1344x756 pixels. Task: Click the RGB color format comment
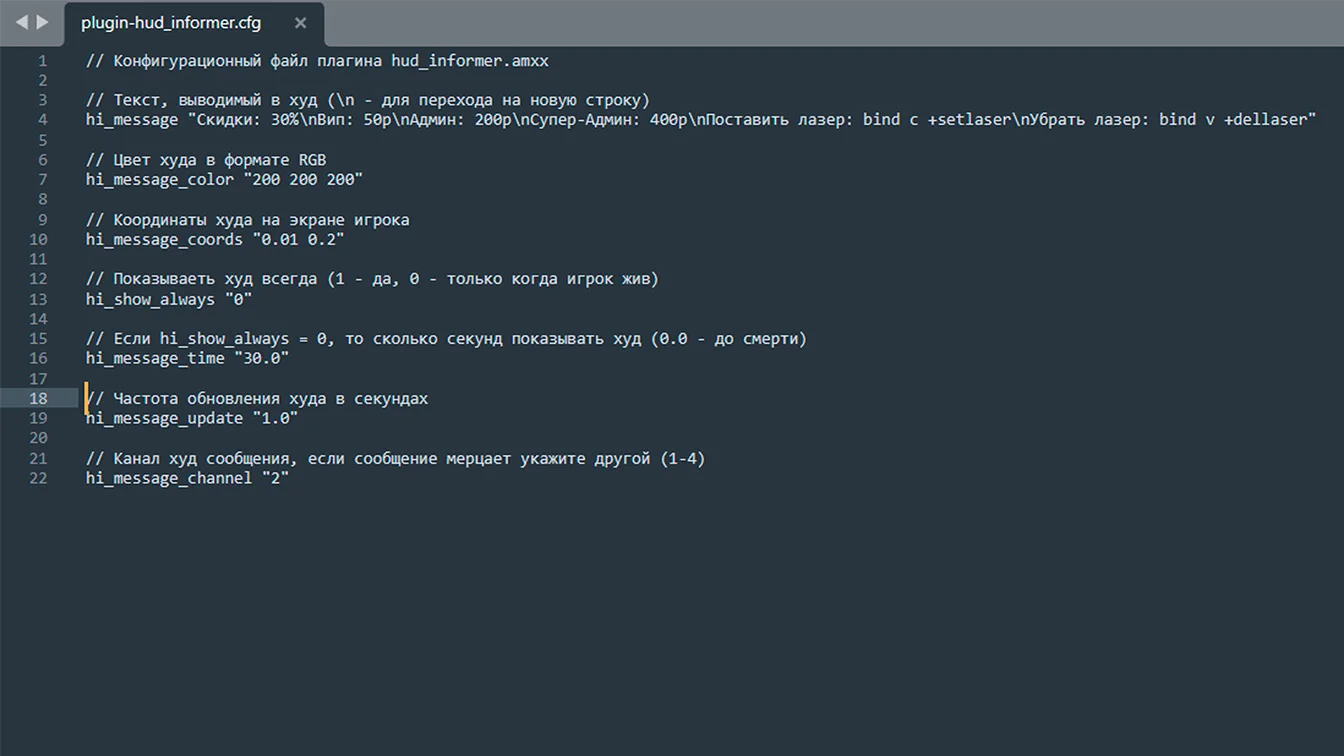tap(206, 160)
